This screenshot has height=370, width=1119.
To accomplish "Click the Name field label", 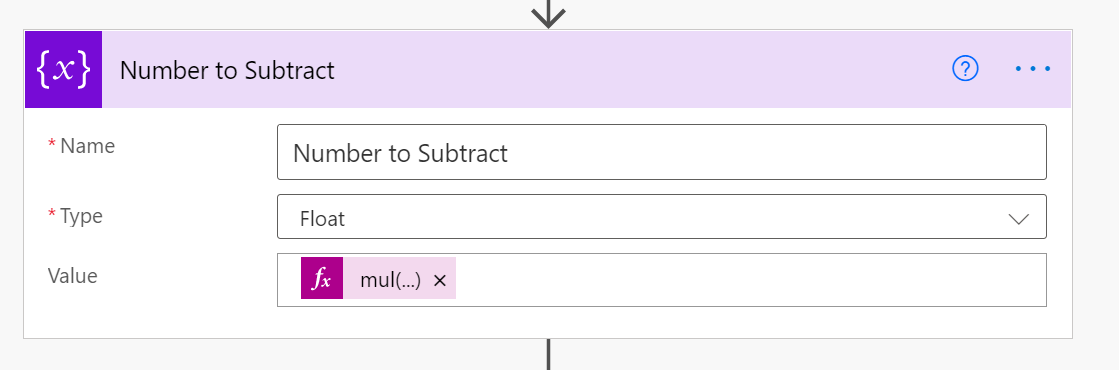I will pos(87,146).
